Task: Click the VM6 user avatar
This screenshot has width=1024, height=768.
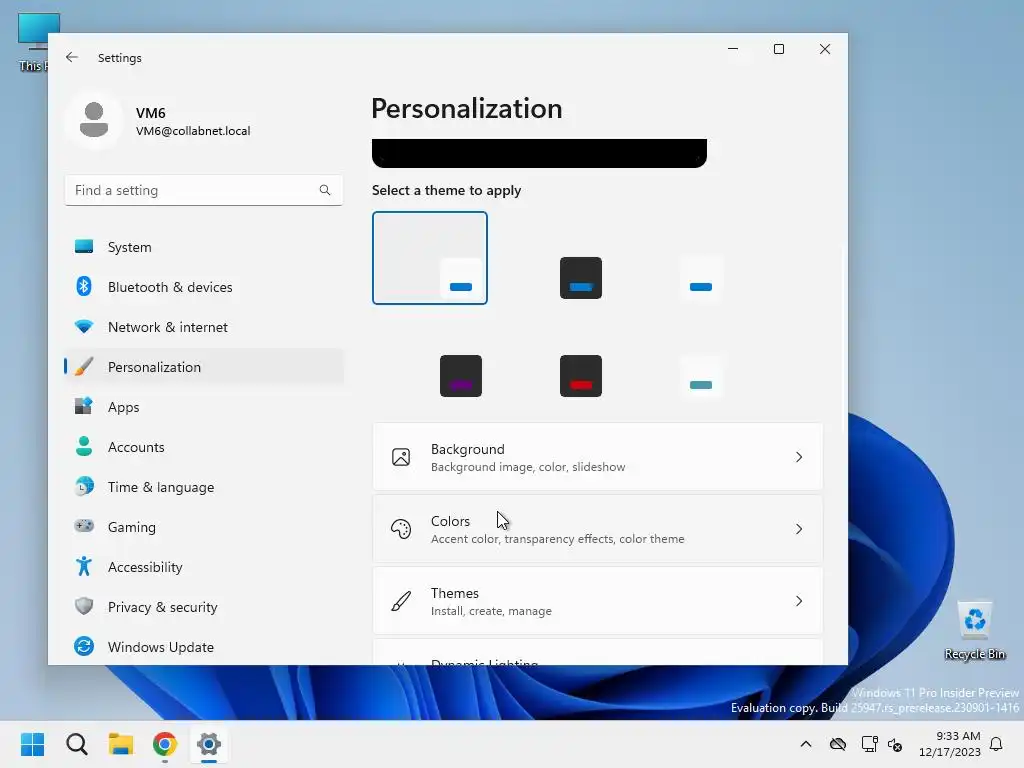Action: tap(94, 120)
